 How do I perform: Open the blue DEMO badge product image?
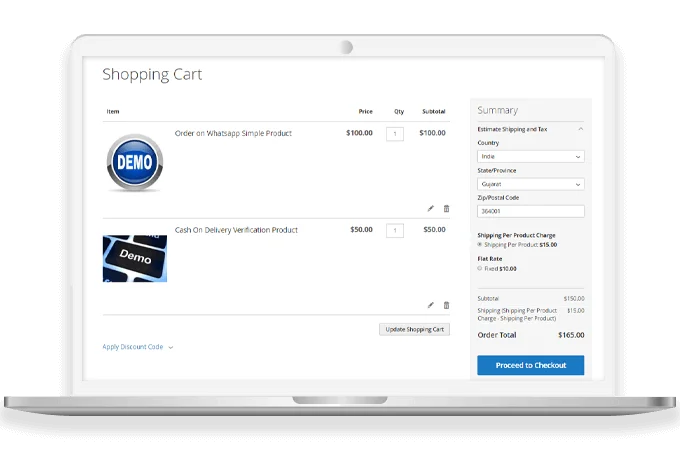(134, 163)
